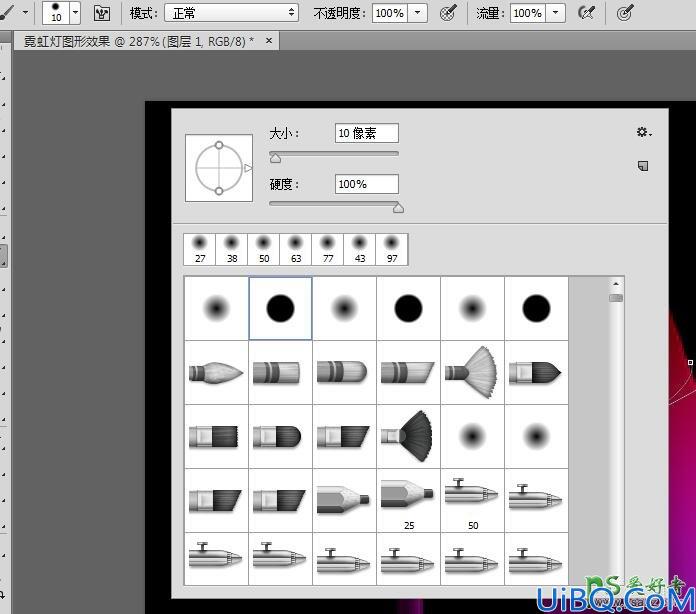
Task: Toggle pressure for size icon
Action: pos(625,13)
